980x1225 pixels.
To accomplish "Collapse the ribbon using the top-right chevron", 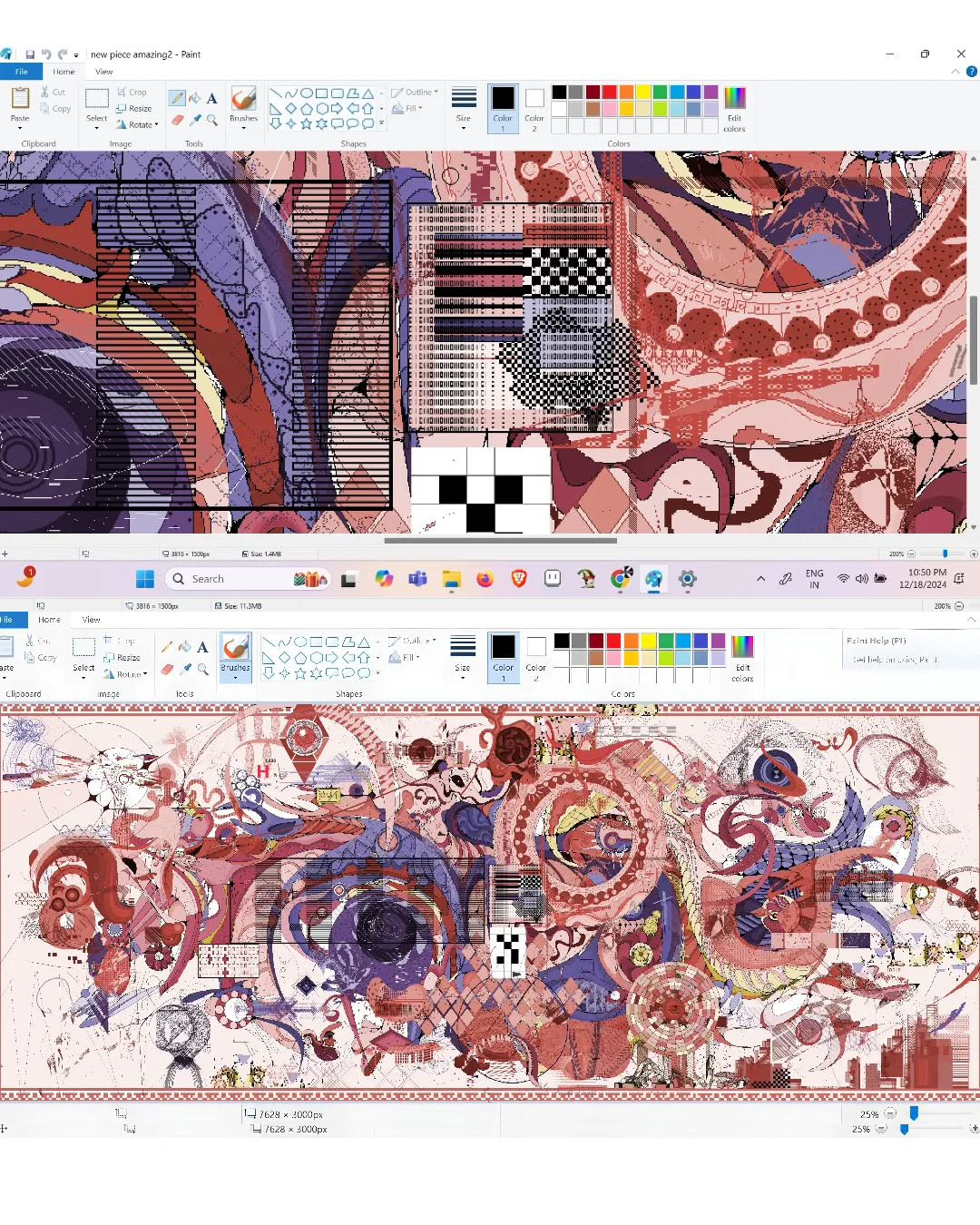I will pyautogui.click(x=955, y=72).
